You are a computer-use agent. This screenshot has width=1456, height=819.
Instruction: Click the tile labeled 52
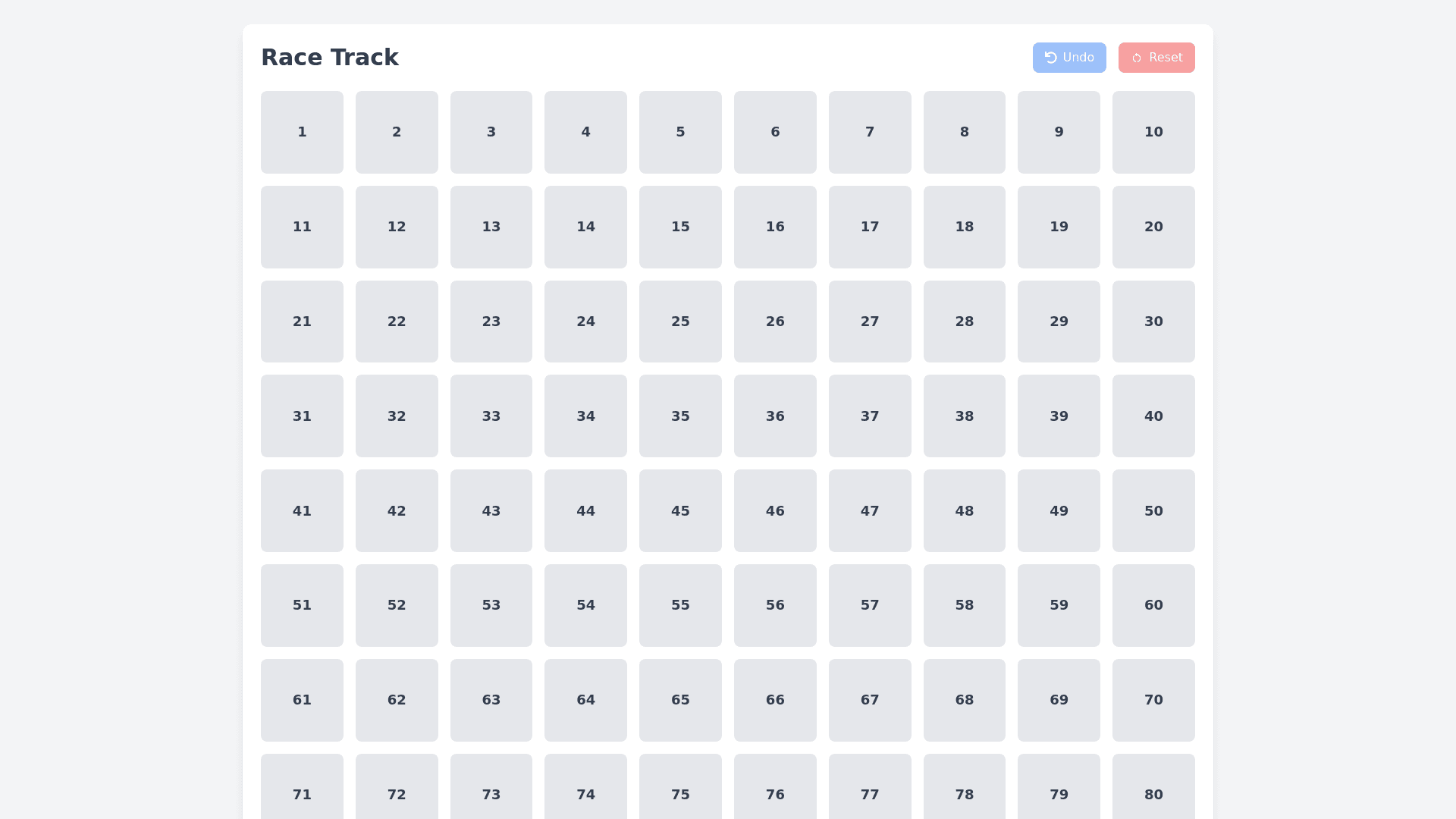(397, 605)
